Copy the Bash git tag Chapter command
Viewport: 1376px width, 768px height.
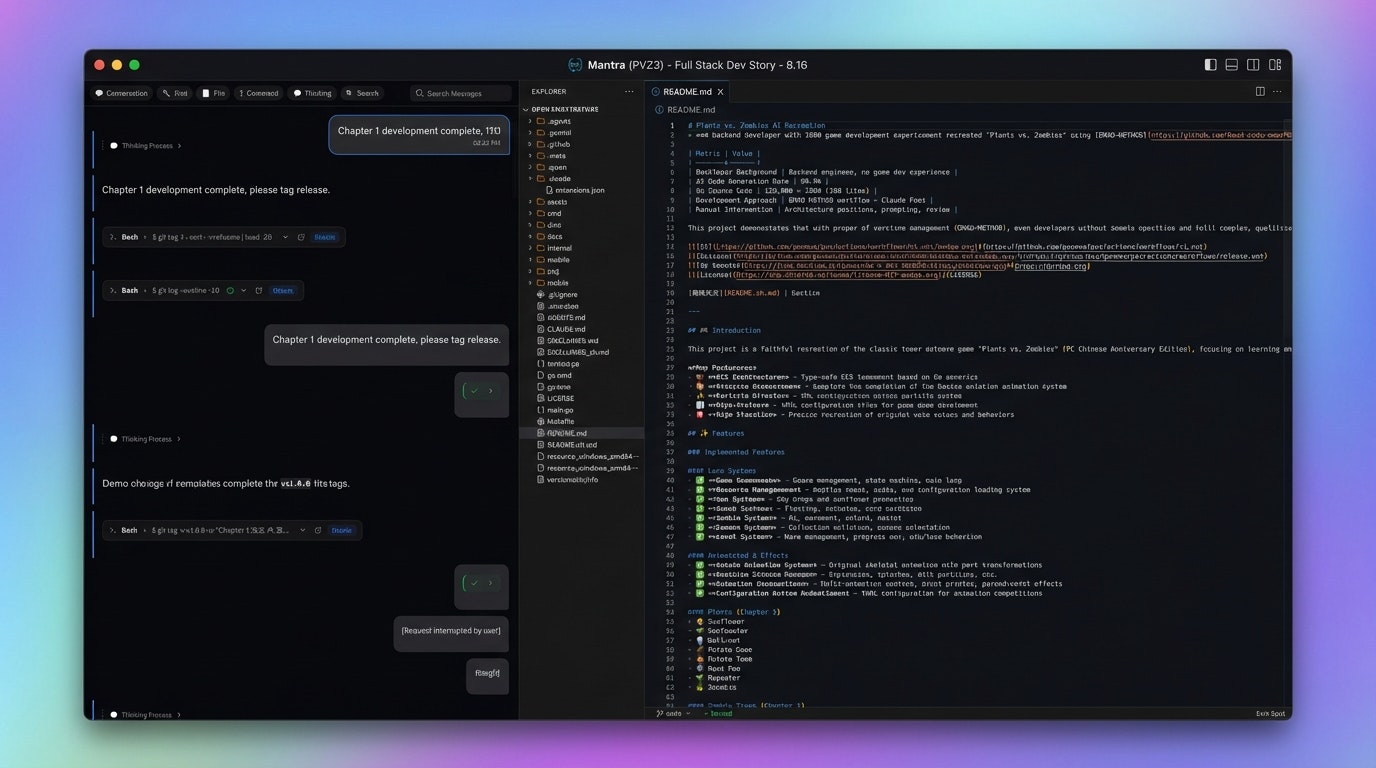click(318, 530)
